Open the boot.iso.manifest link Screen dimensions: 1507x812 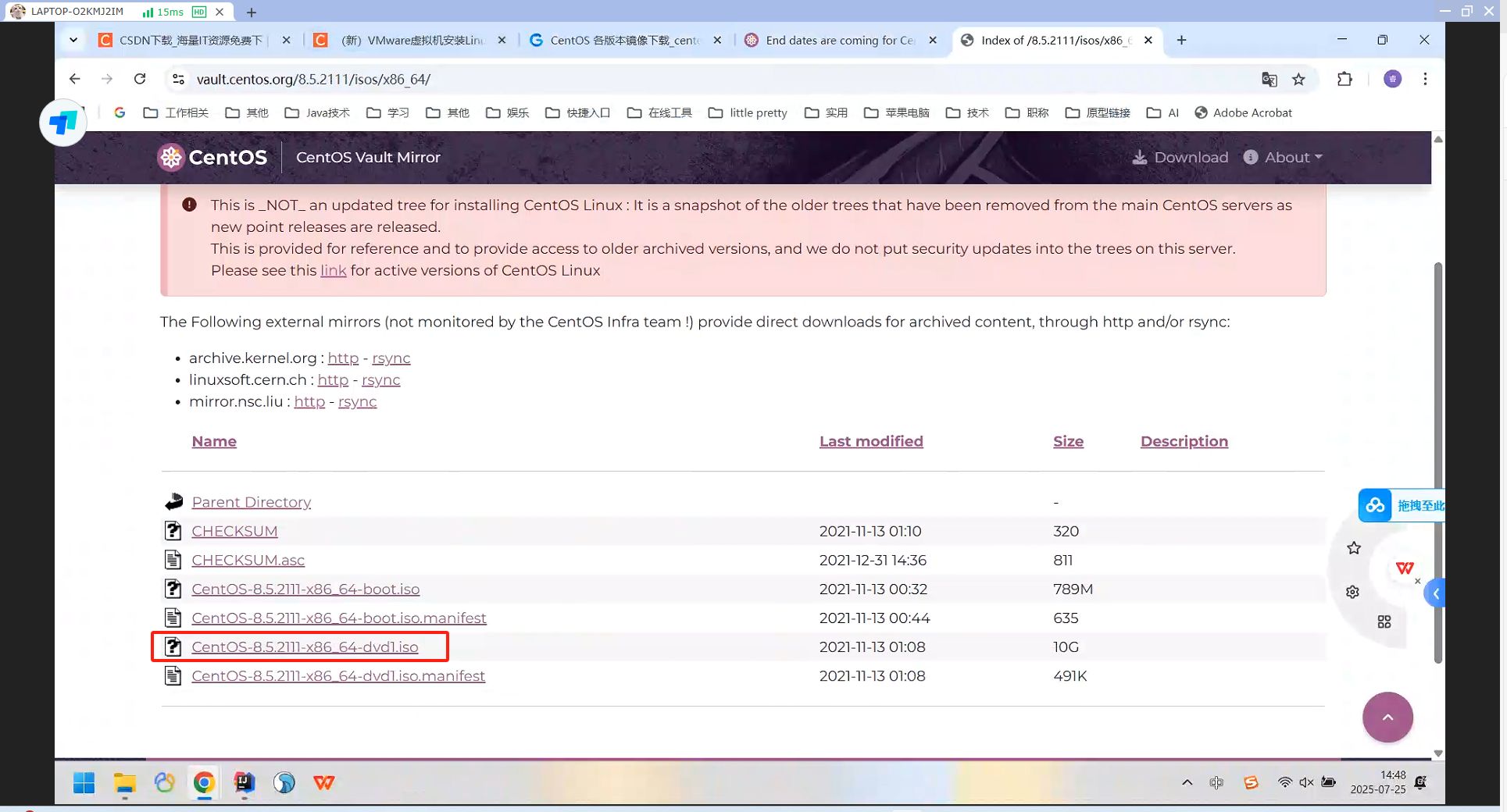click(338, 618)
